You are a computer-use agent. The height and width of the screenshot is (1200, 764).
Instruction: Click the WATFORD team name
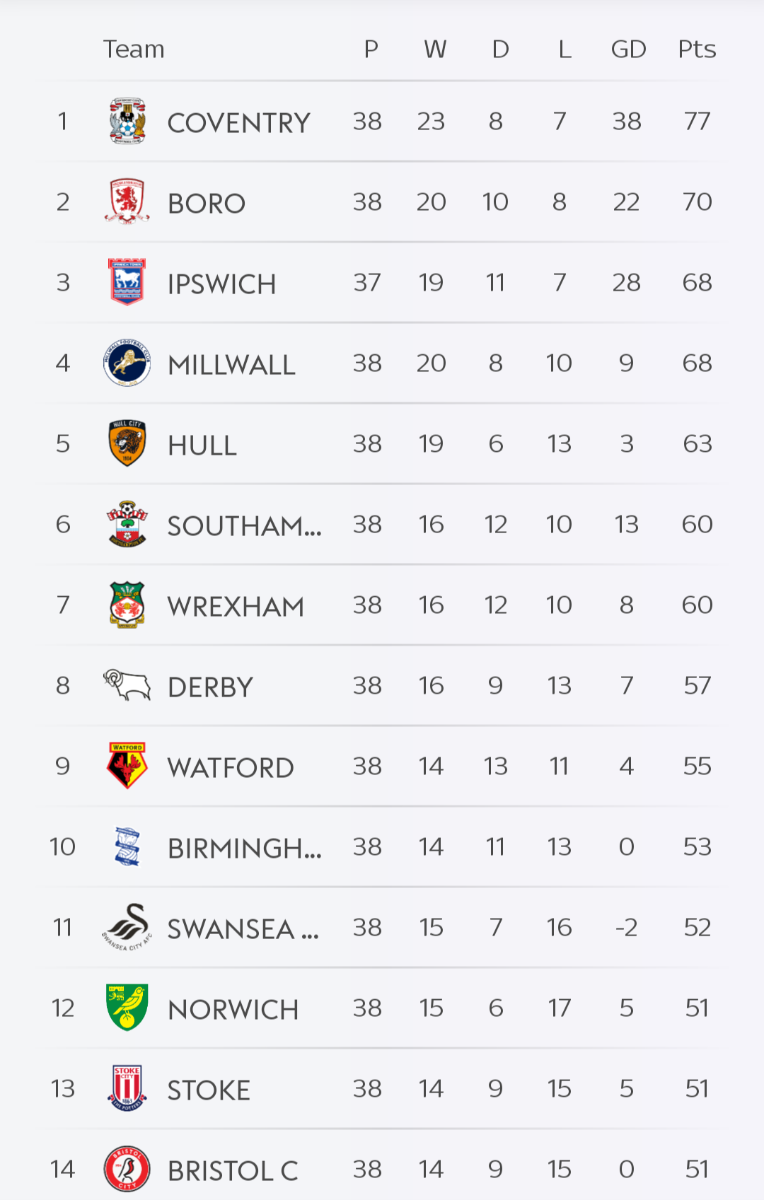click(231, 768)
